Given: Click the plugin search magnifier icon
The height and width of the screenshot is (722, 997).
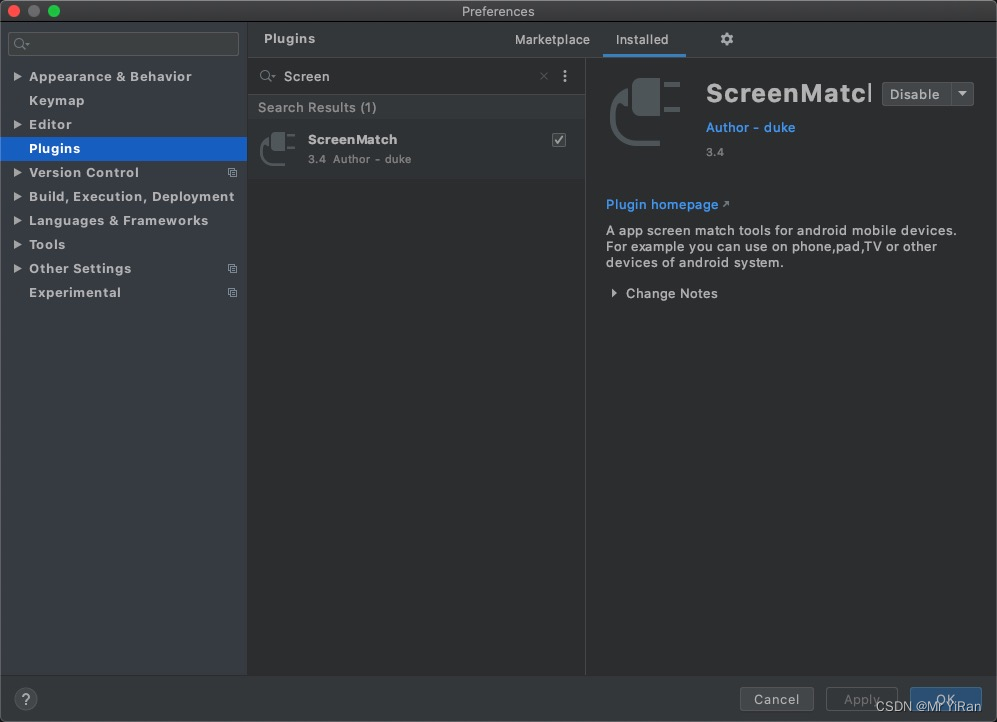Looking at the screenshot, I should [267, 76].
